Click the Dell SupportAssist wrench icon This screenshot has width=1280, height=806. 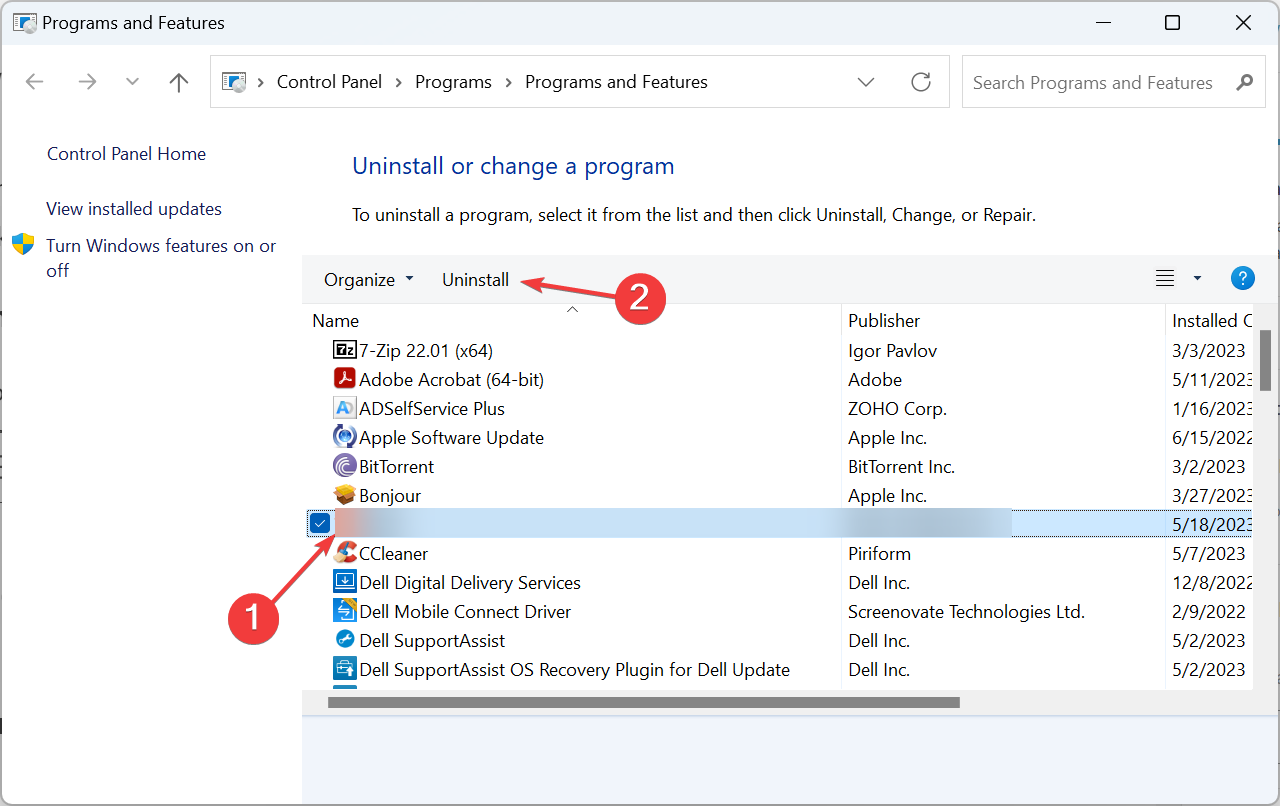click(x=344, y=640)
